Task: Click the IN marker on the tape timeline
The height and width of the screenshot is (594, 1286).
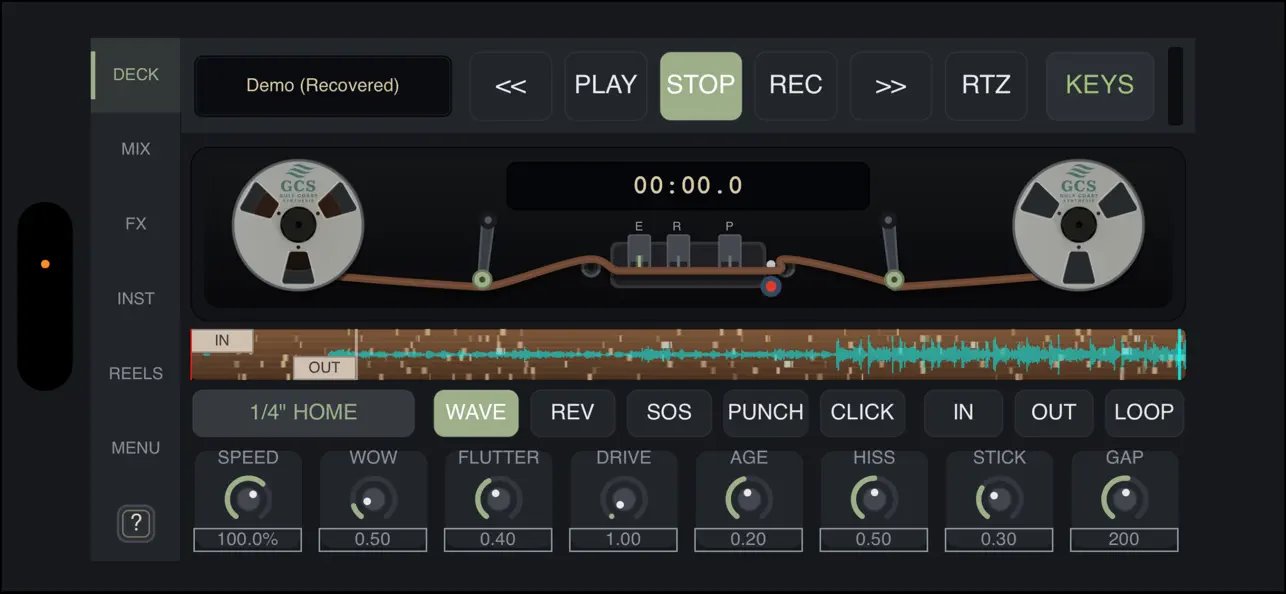Action: (222, 341)
